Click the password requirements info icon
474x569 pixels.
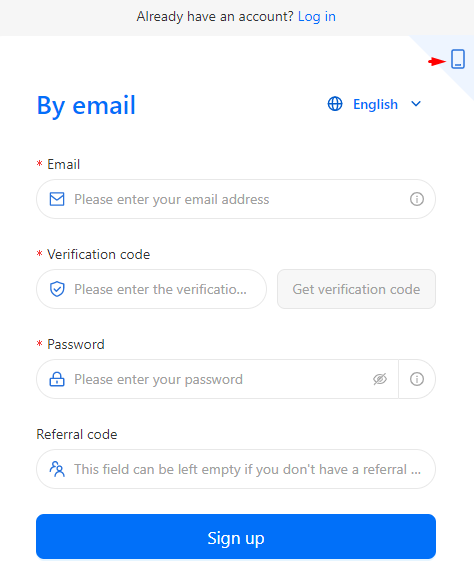(417, 379)
